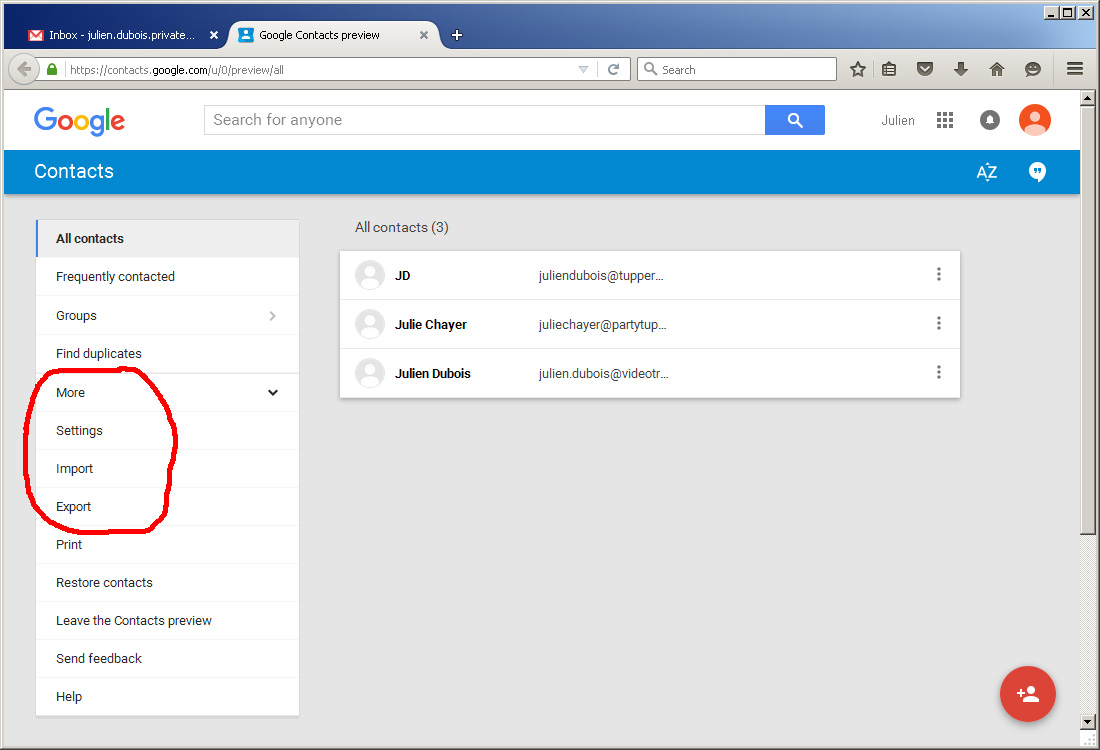Select Frequently contacted in sidebar
Image resolution: width=1100 pixels, height=750 pixels.
click(x=115, y=277)
